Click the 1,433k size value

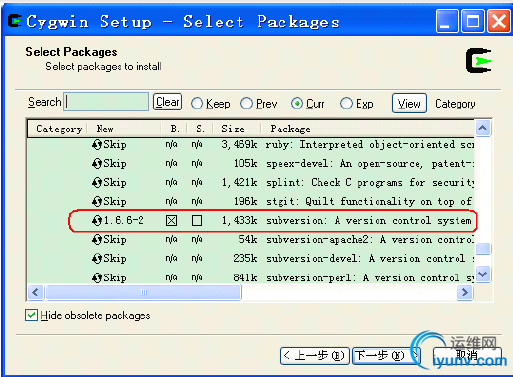point(239,221)
